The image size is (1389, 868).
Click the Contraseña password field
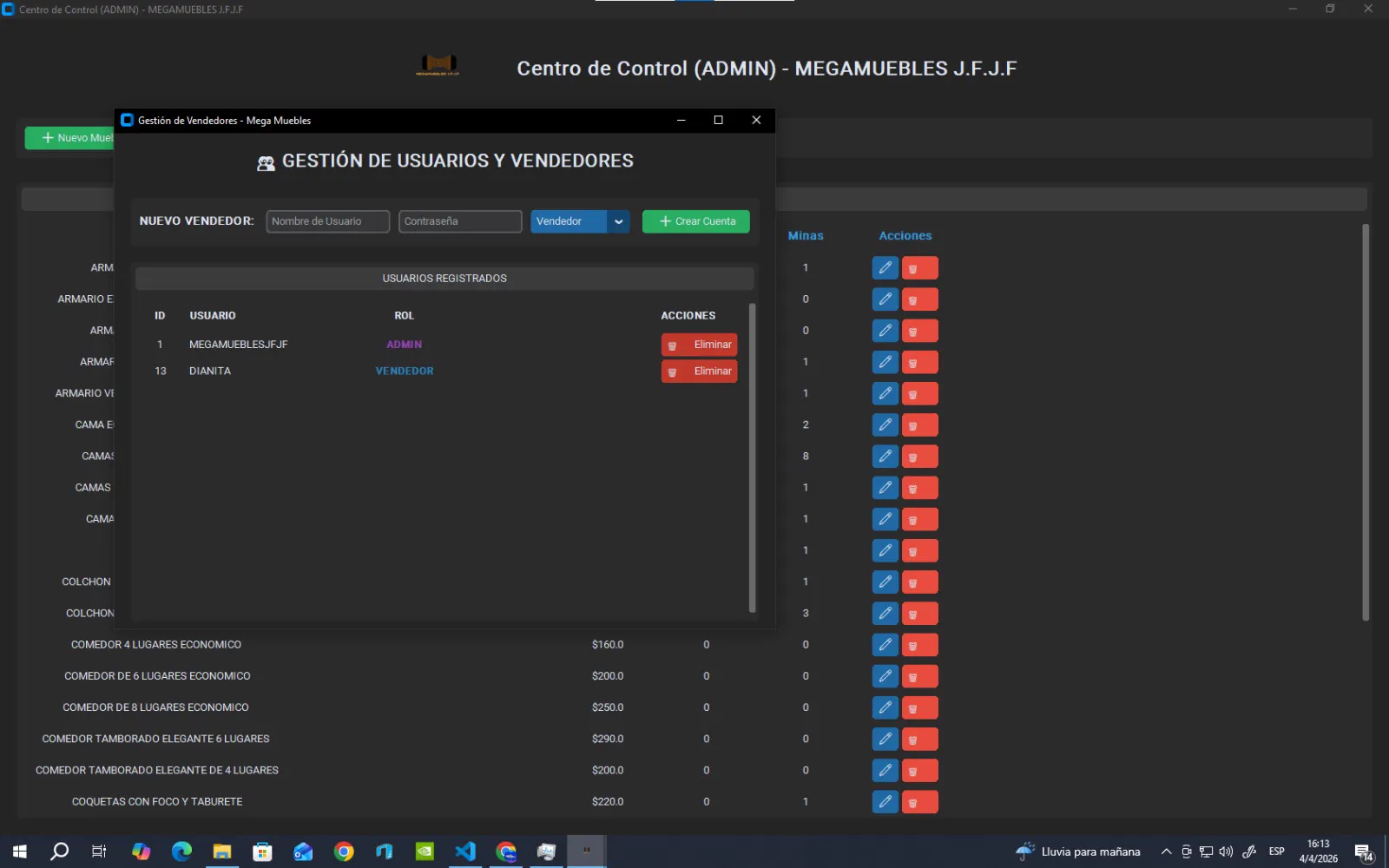[459, 221]
